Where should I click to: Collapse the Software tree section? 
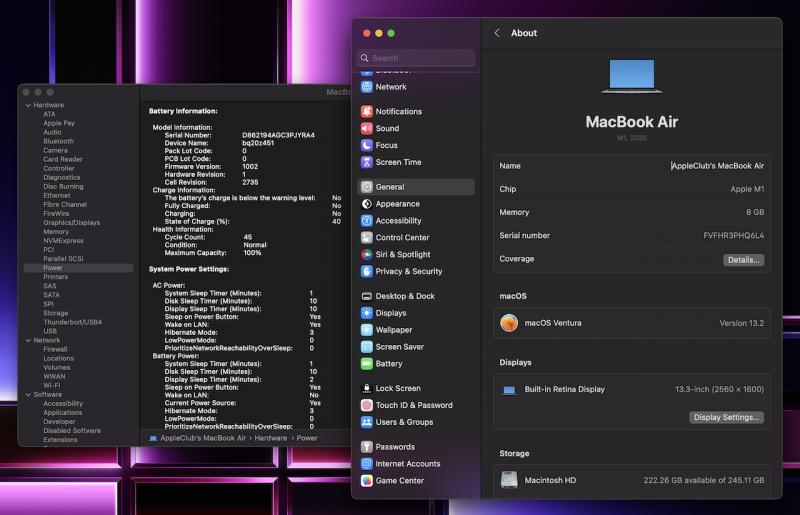coord(29,395)
